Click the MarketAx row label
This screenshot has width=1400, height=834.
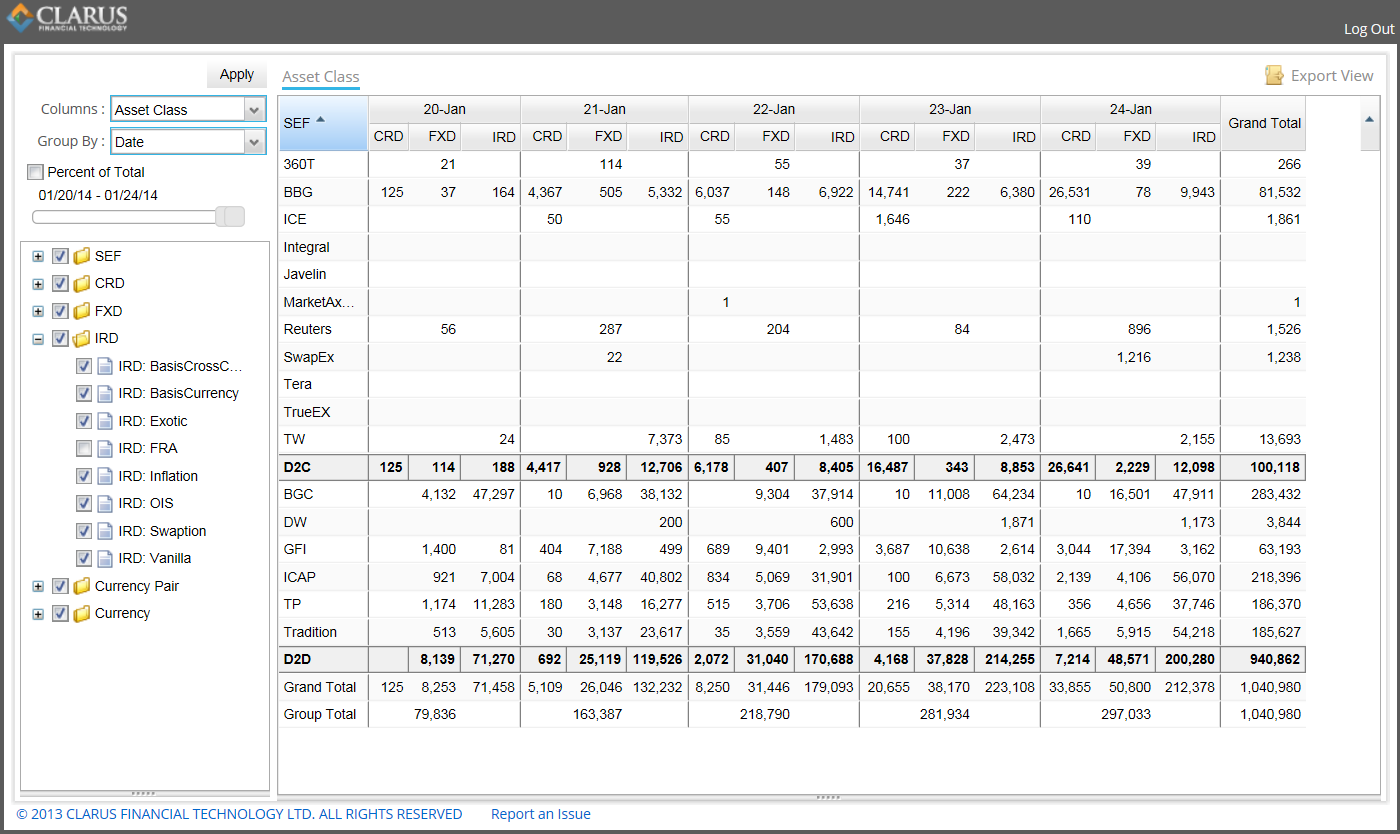coord(319,302)
